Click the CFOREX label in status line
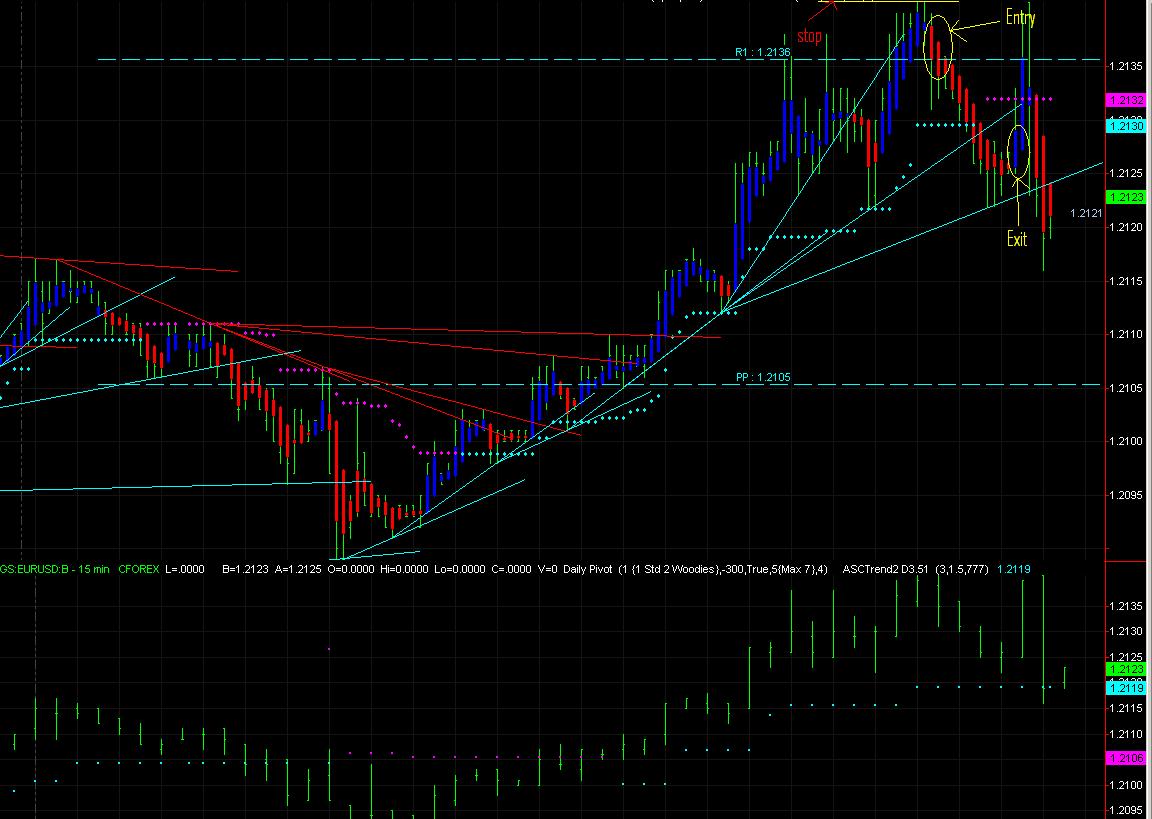This screenshot has height=819, width=1152. [139, 569]
